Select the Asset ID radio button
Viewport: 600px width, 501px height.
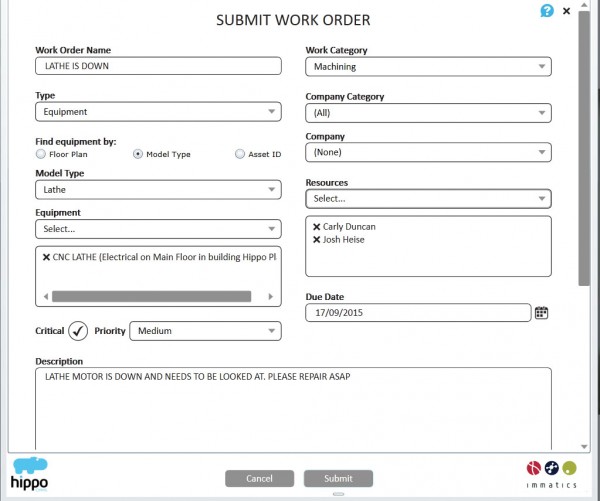[239, 154]
